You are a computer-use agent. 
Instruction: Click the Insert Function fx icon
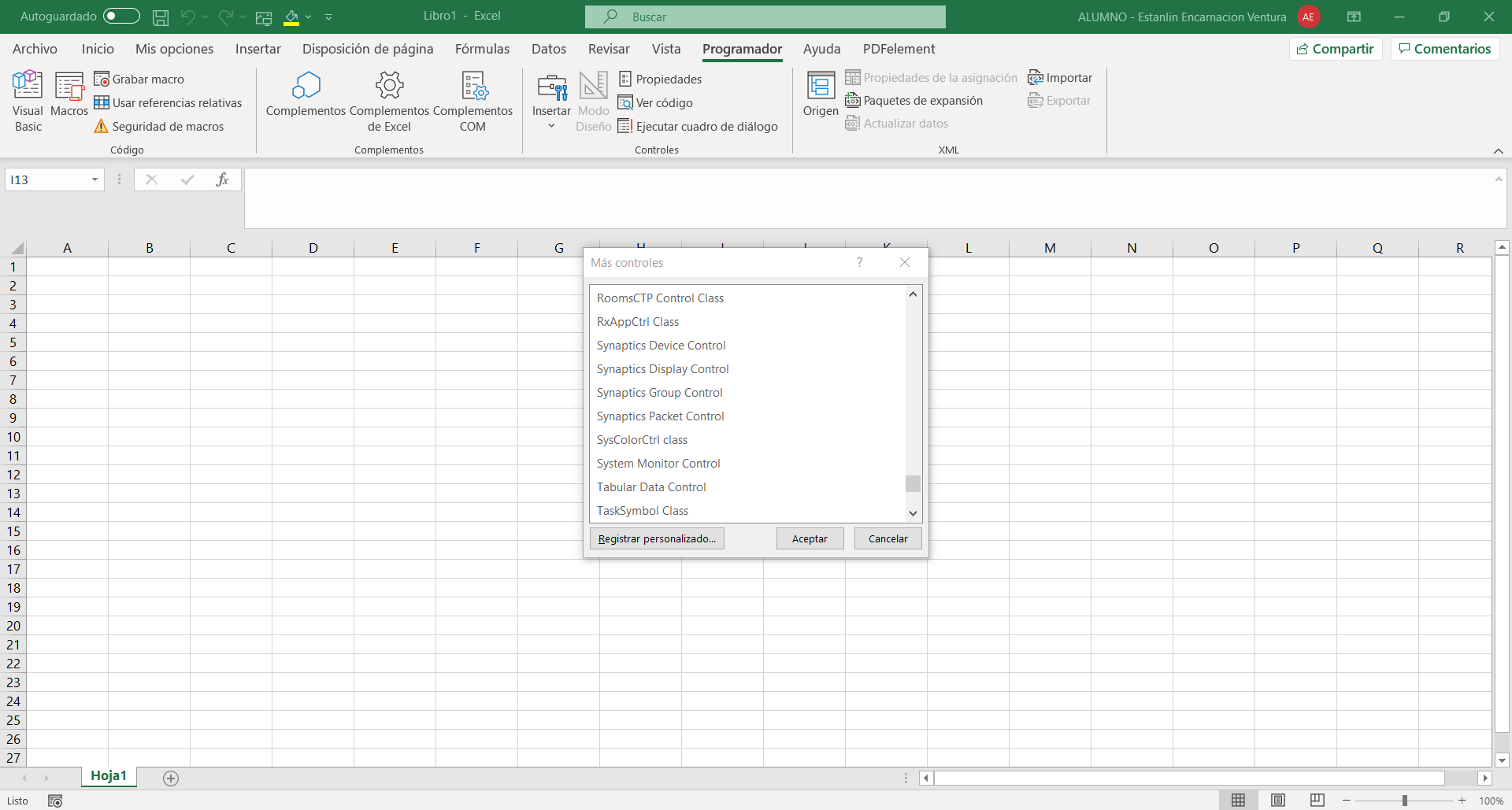click(222, 179)
